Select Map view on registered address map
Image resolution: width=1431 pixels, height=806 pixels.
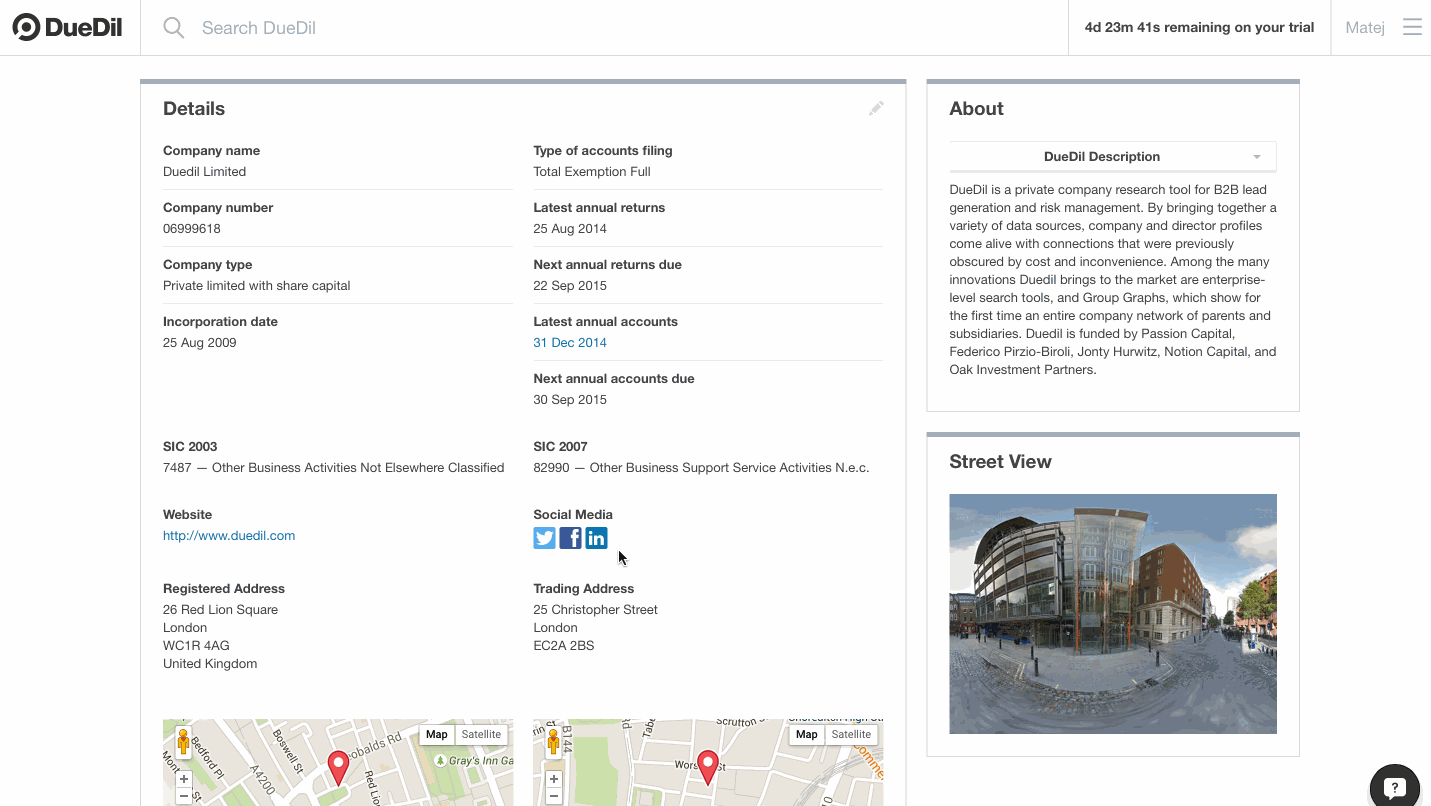click(x=437, y=735)
